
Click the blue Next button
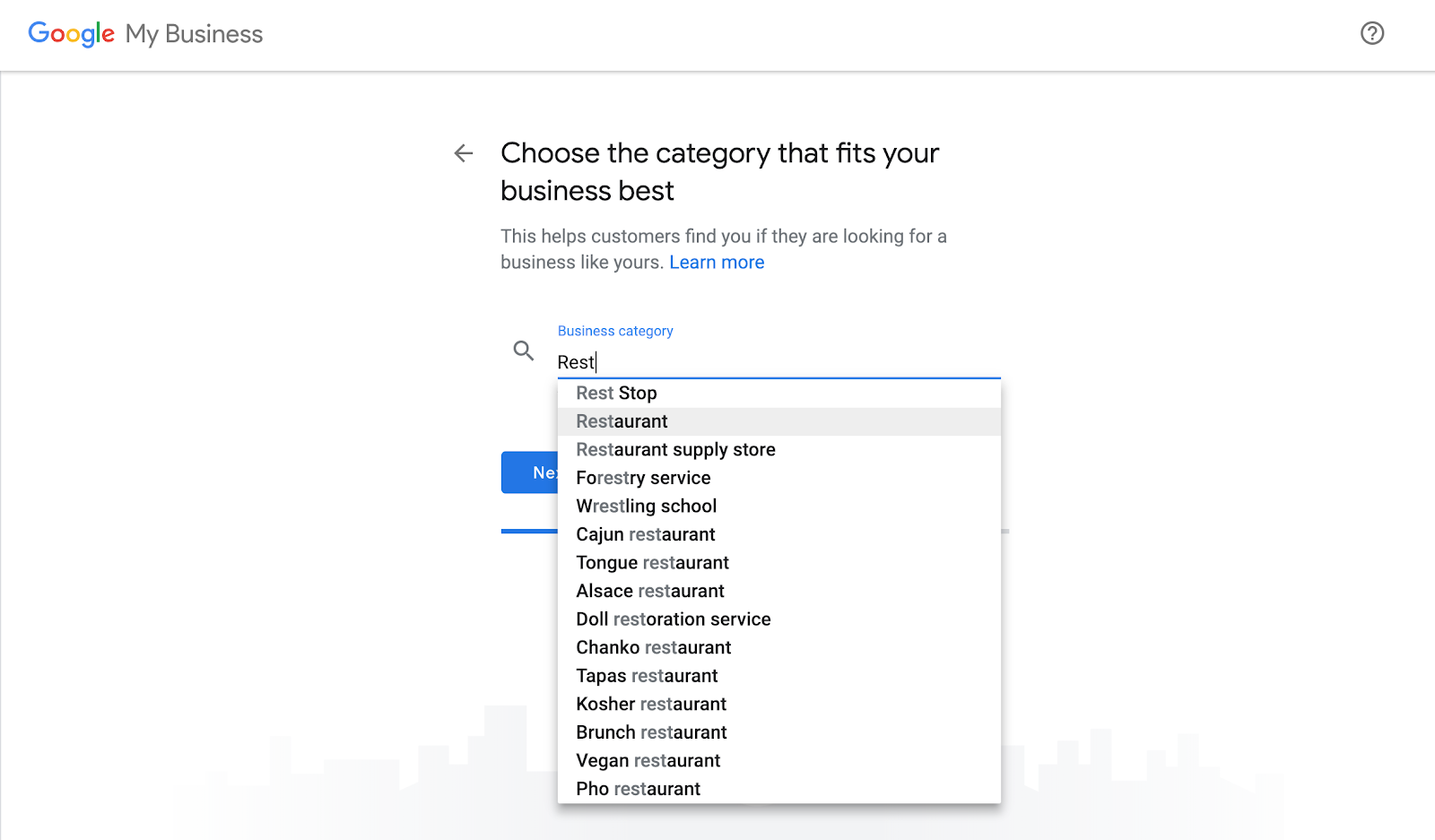pyautogui.click(x=530, y=472)
